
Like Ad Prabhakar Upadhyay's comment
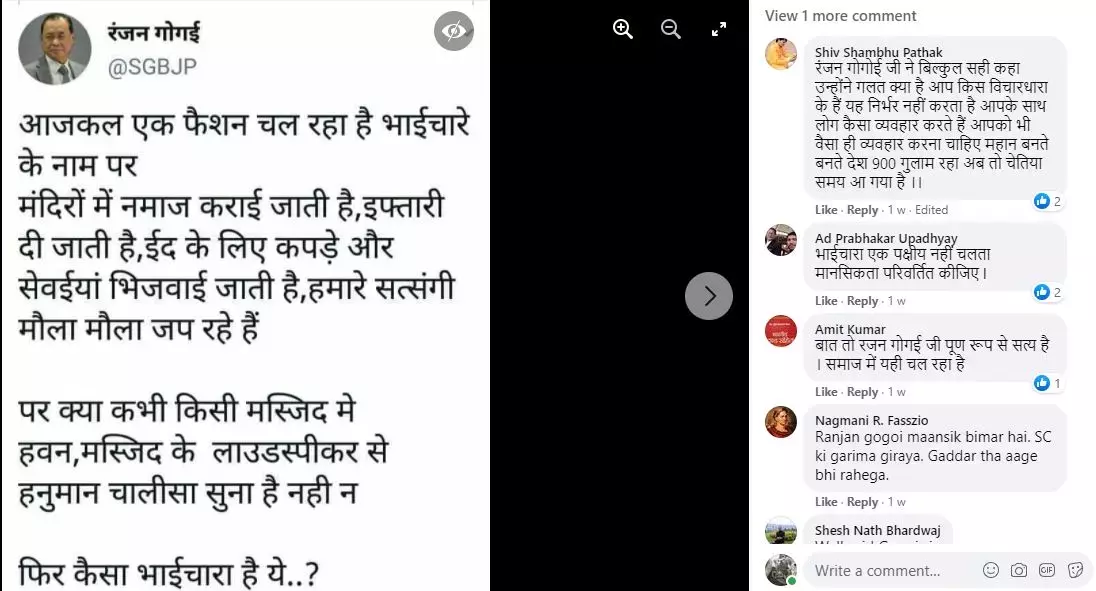tap(825, 300)
